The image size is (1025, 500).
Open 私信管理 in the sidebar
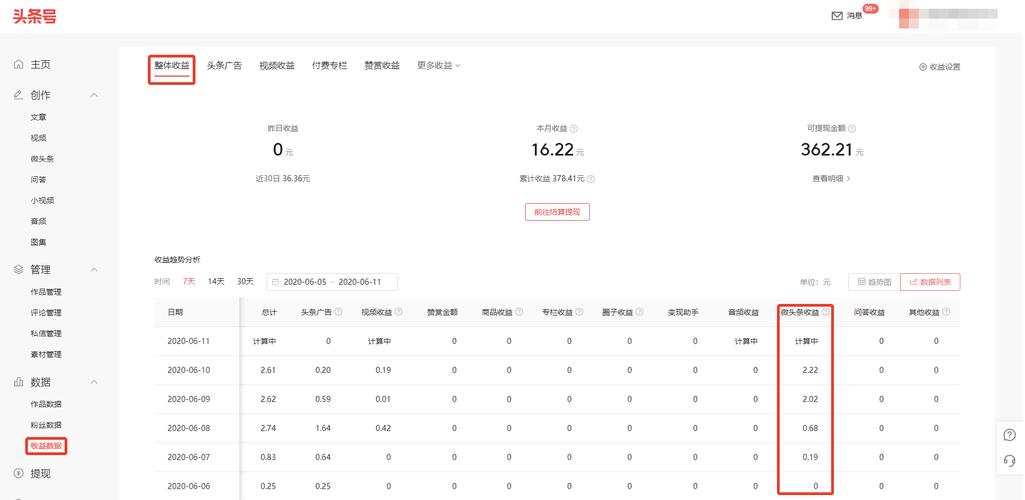pyautogui.click(x=46, y=333)
